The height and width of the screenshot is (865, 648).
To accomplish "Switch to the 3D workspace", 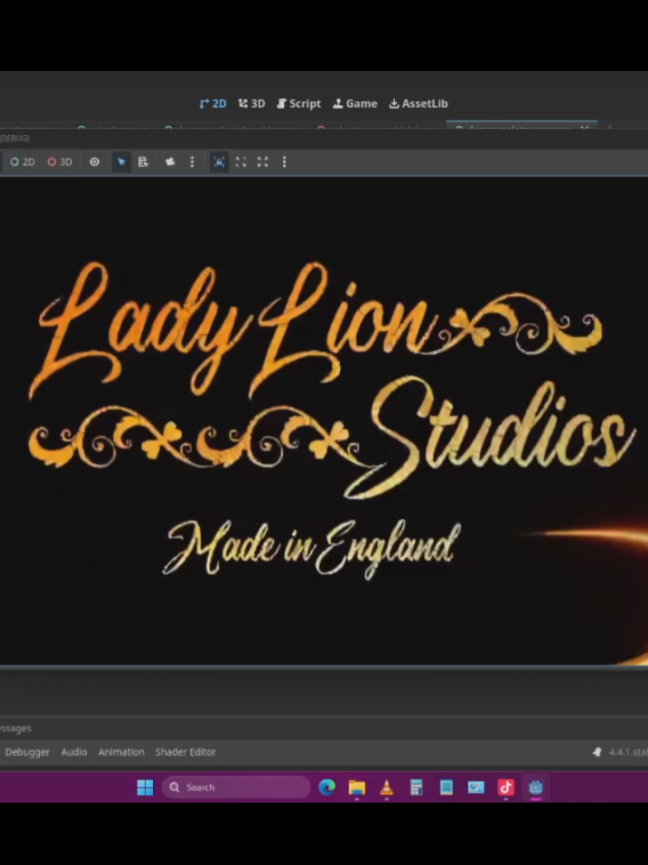I will coord(251,104).
